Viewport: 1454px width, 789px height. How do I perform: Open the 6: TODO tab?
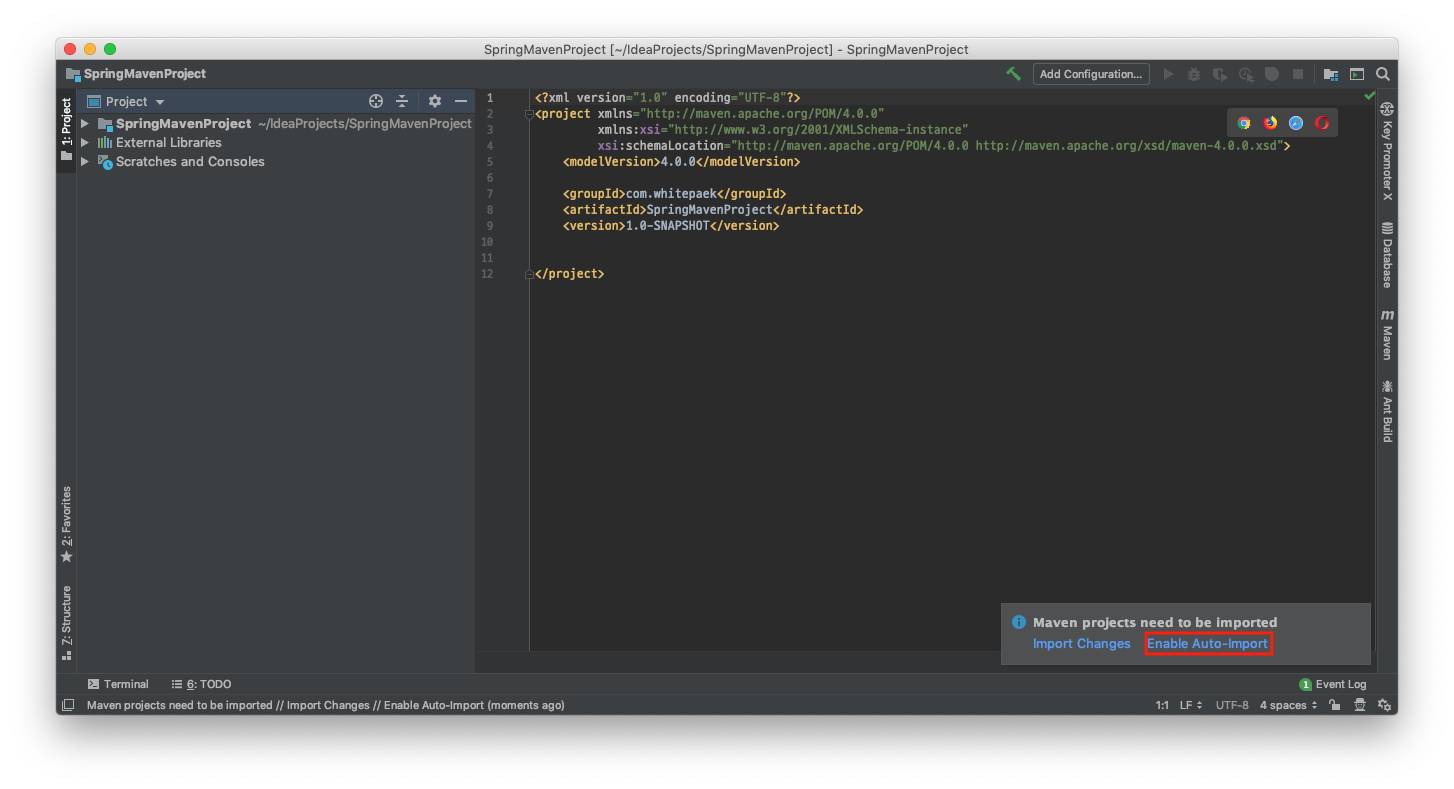point(201,685)
